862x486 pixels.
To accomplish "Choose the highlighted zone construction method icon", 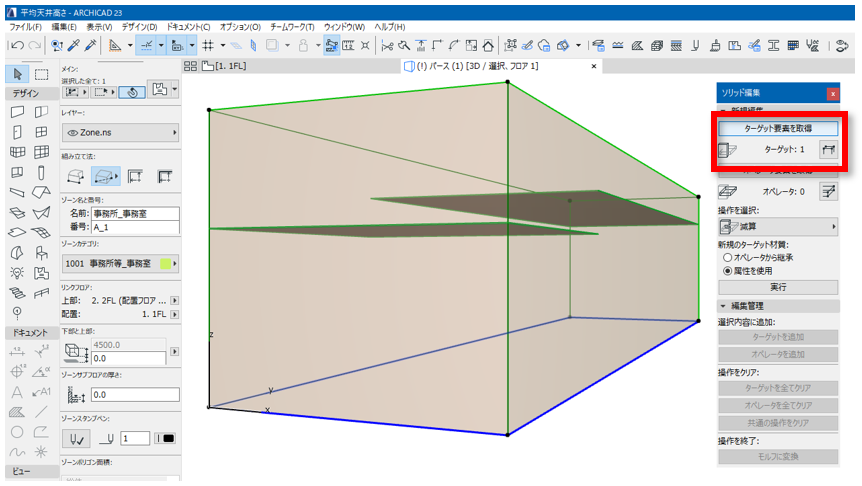I will click(x=106, y=176).
